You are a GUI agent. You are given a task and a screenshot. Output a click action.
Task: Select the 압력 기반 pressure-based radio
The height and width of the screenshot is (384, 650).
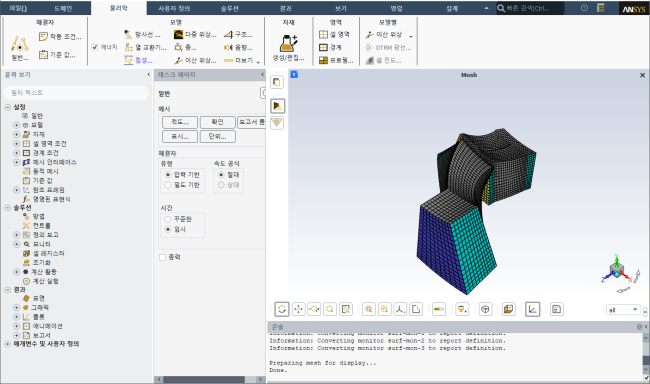click(x=168, y=175)
